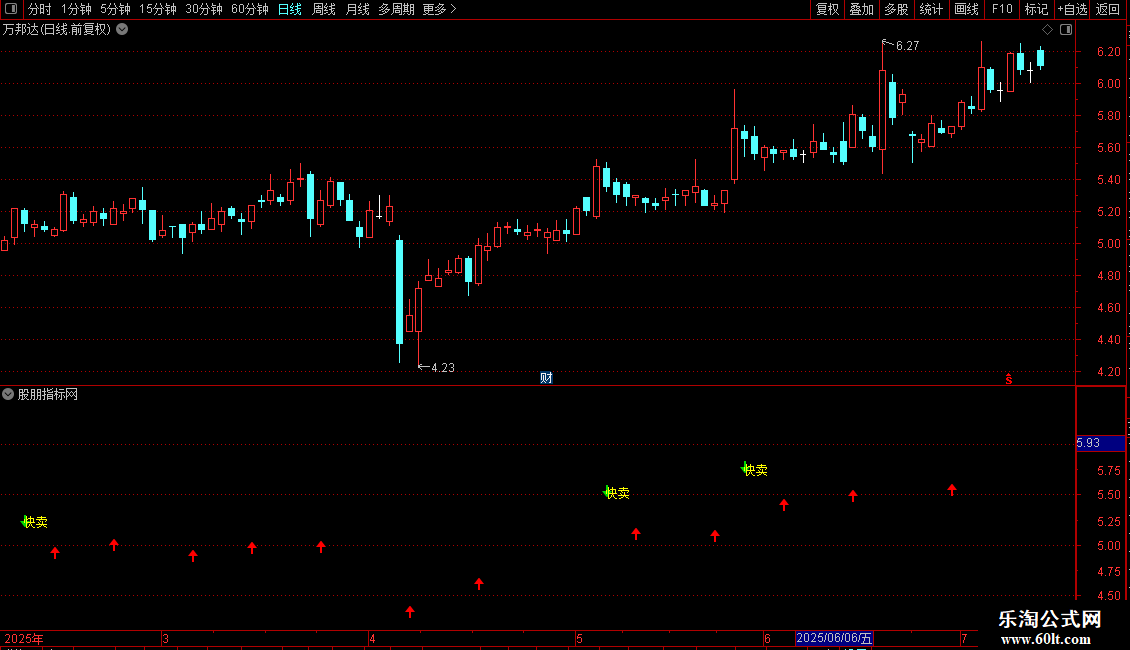Select the 15分钟 period tab
This screenshot has height=650, width=1130.
(x=158, y=9)
